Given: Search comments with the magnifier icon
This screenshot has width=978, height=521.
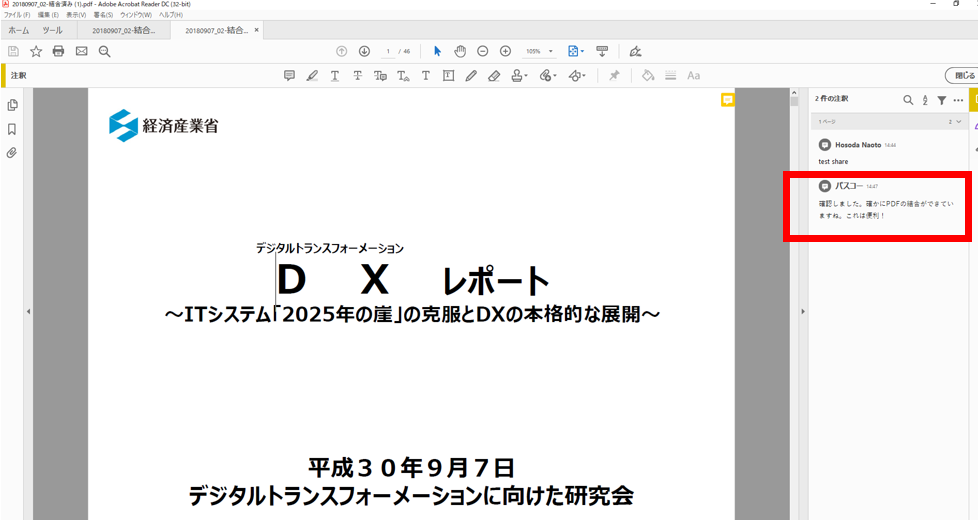Looking at the screenshot, I should point(908,100).
